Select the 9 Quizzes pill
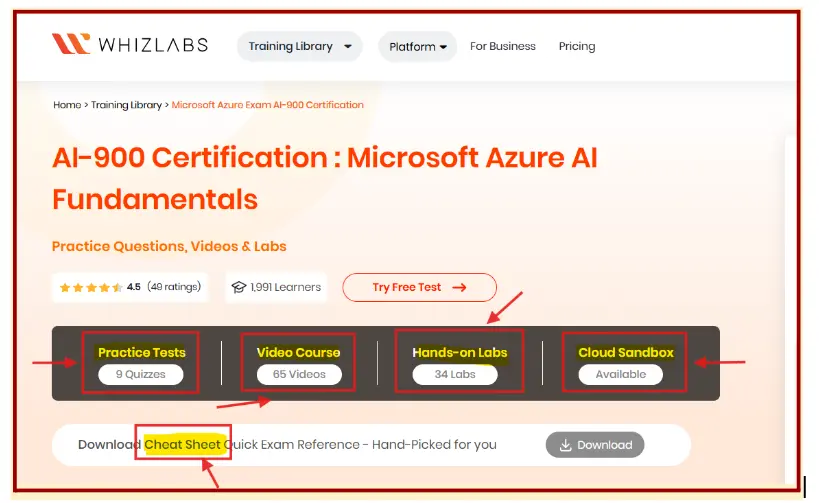Viewport: 819px width, 503px height. 141,375
